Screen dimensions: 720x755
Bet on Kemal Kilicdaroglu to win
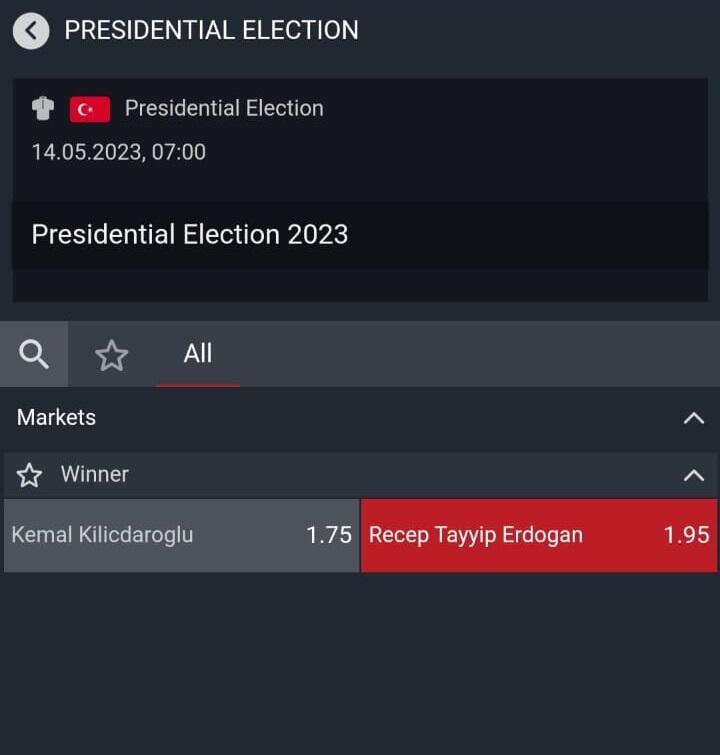(181, 535)
